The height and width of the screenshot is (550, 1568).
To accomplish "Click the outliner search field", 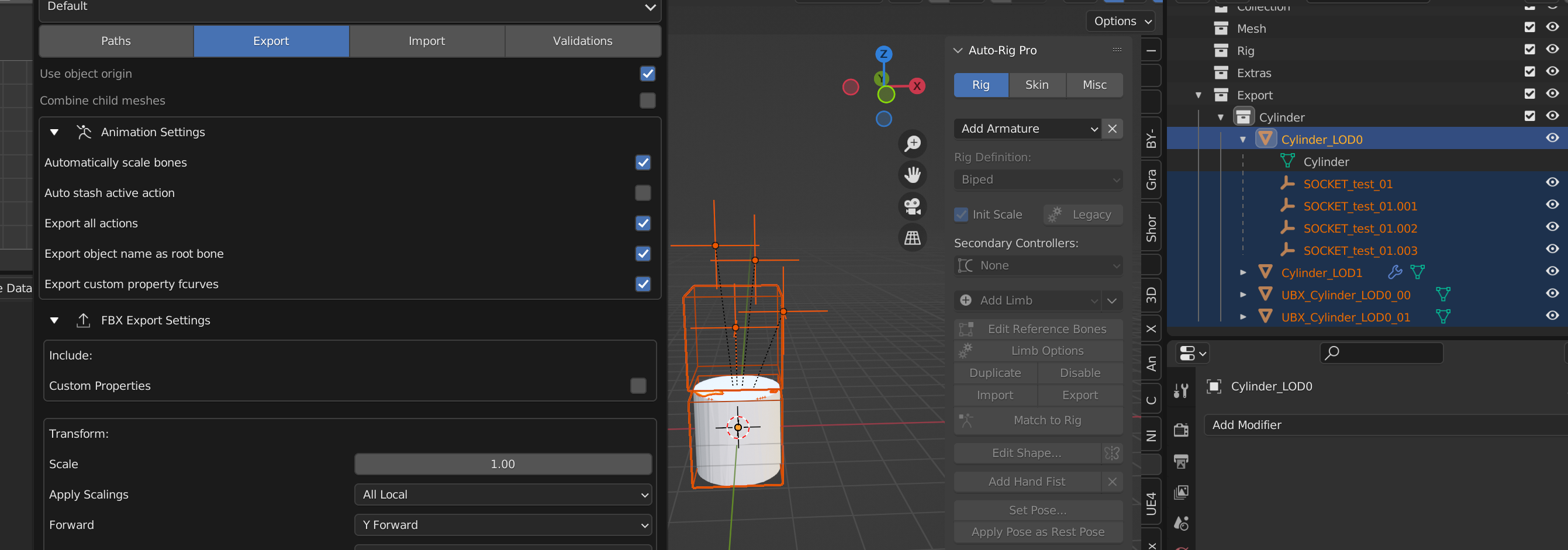I will point(1382,353).
